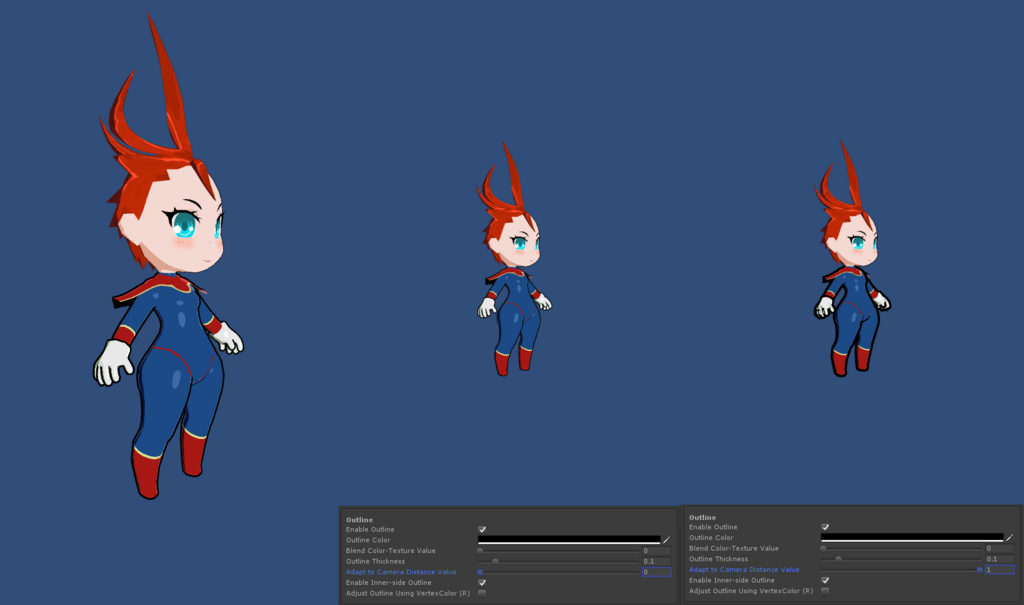Enable Adjust Outline Using VertexColor, Adapt value 0 panel

pyautogui.click(x=482, y=593)
